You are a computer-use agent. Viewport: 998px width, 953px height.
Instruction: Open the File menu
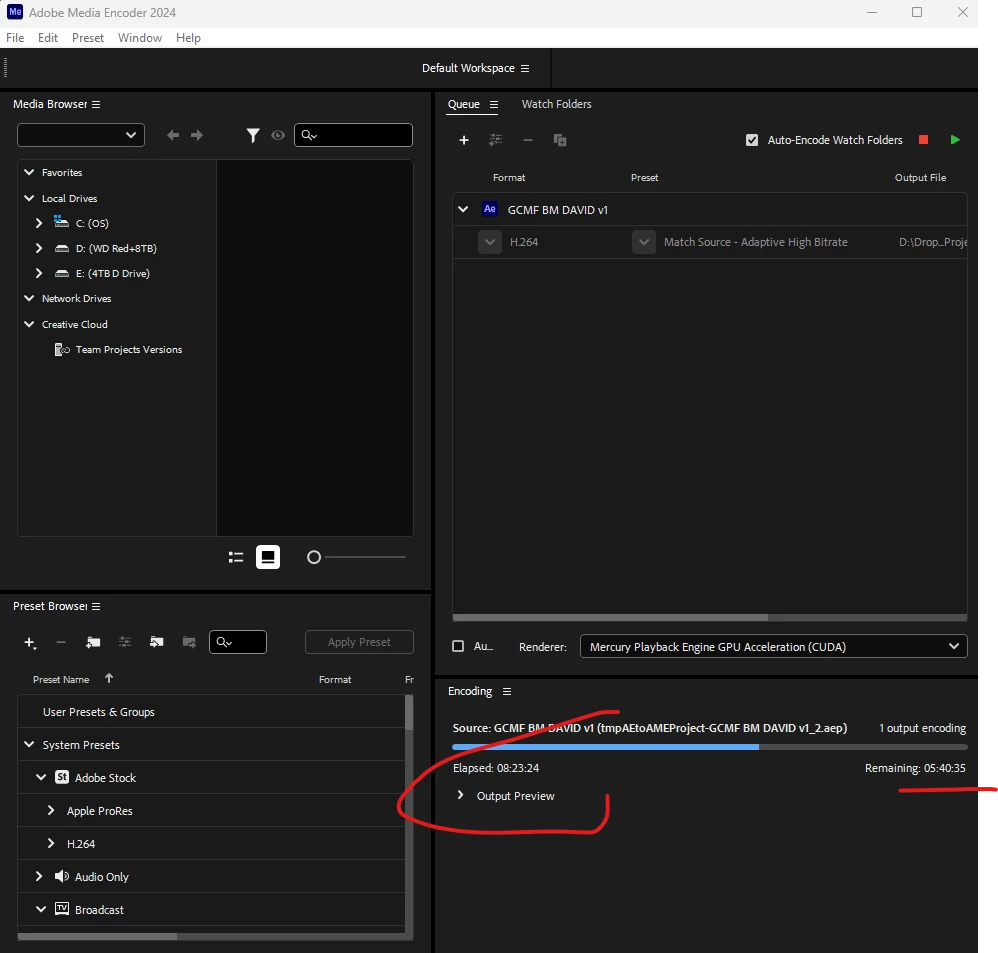pos(15,38)
